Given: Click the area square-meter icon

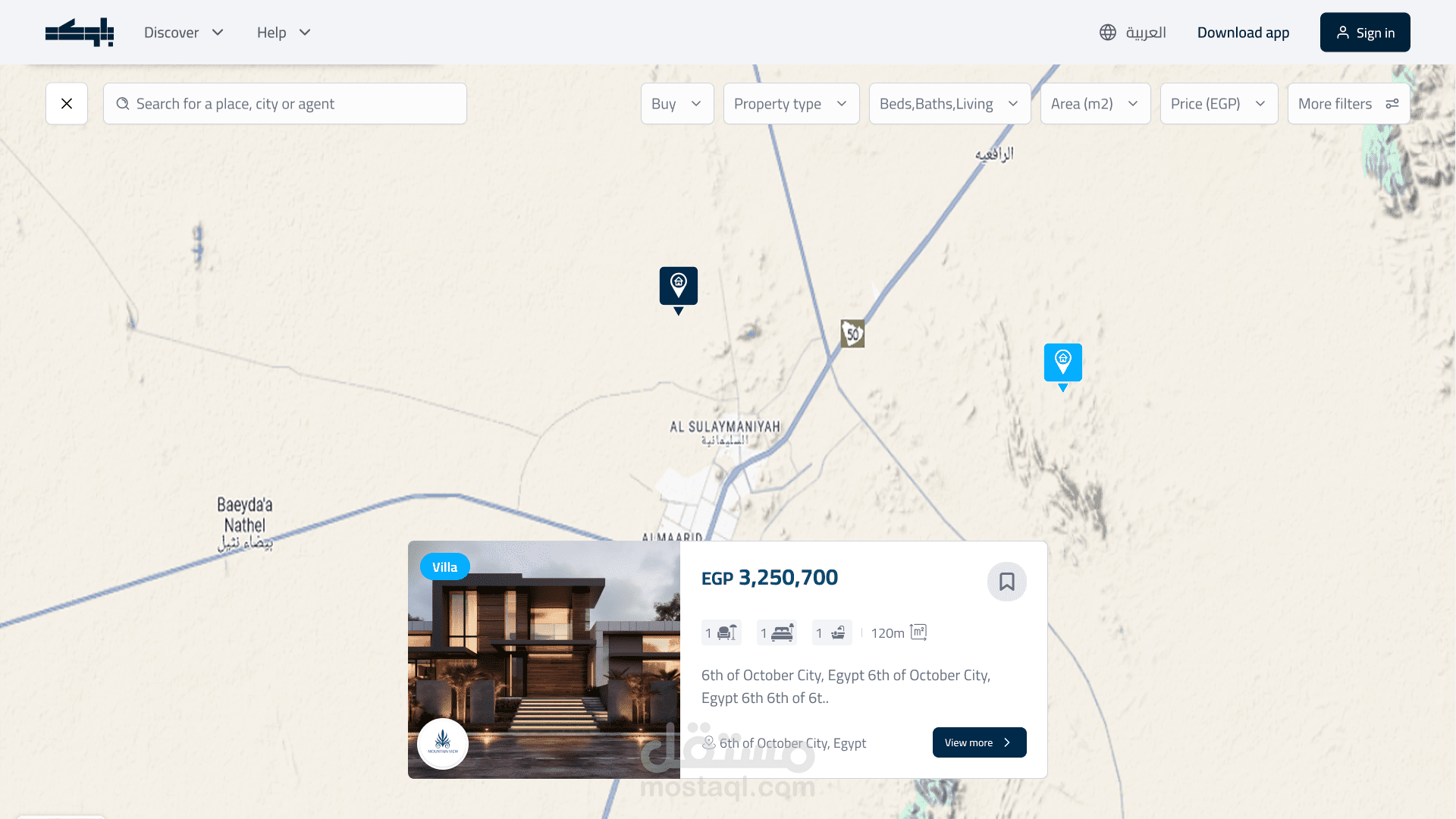Looking at the screenshot, I should click(918, 632).
